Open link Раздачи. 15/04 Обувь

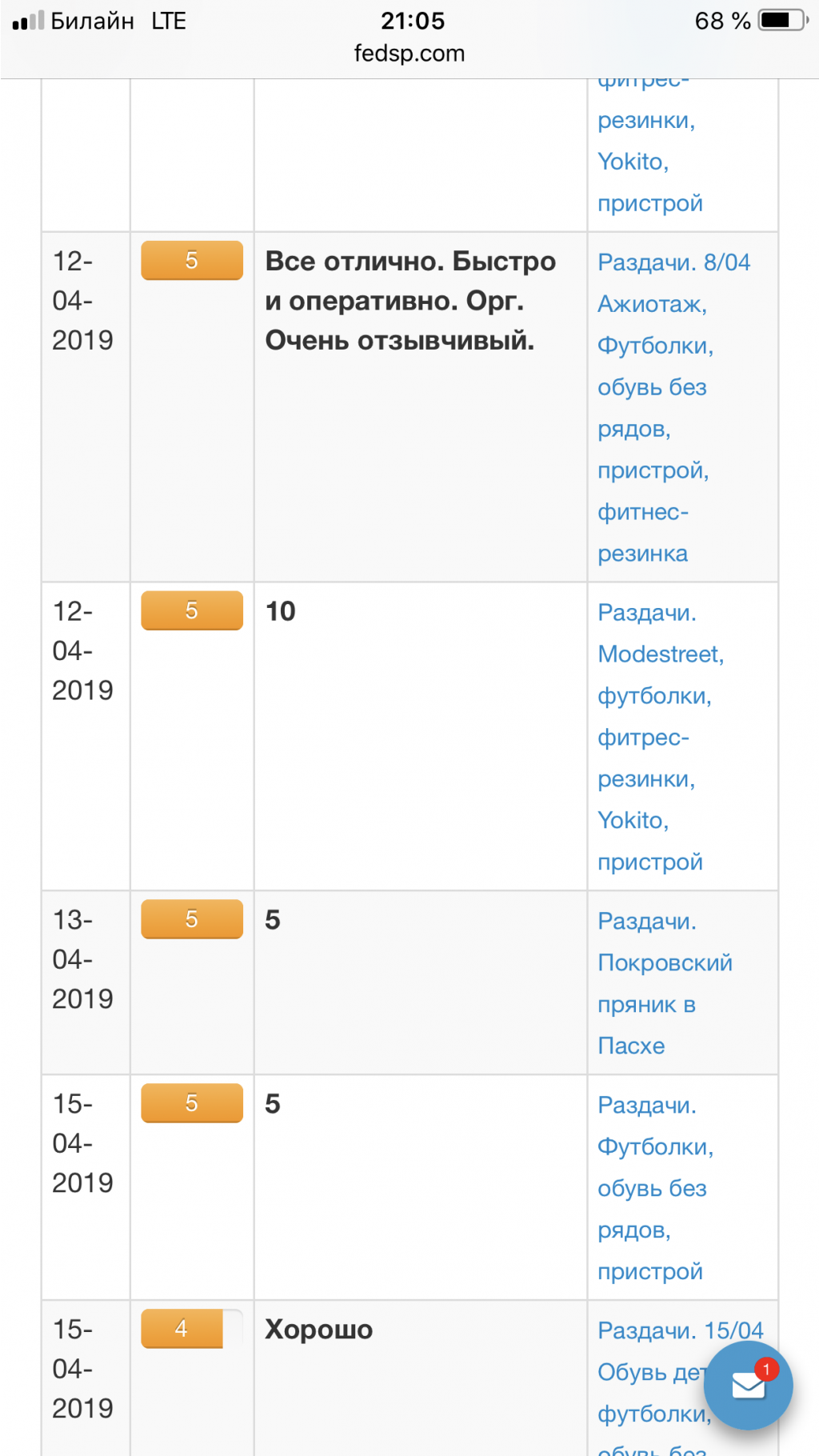pos(681,1392)
